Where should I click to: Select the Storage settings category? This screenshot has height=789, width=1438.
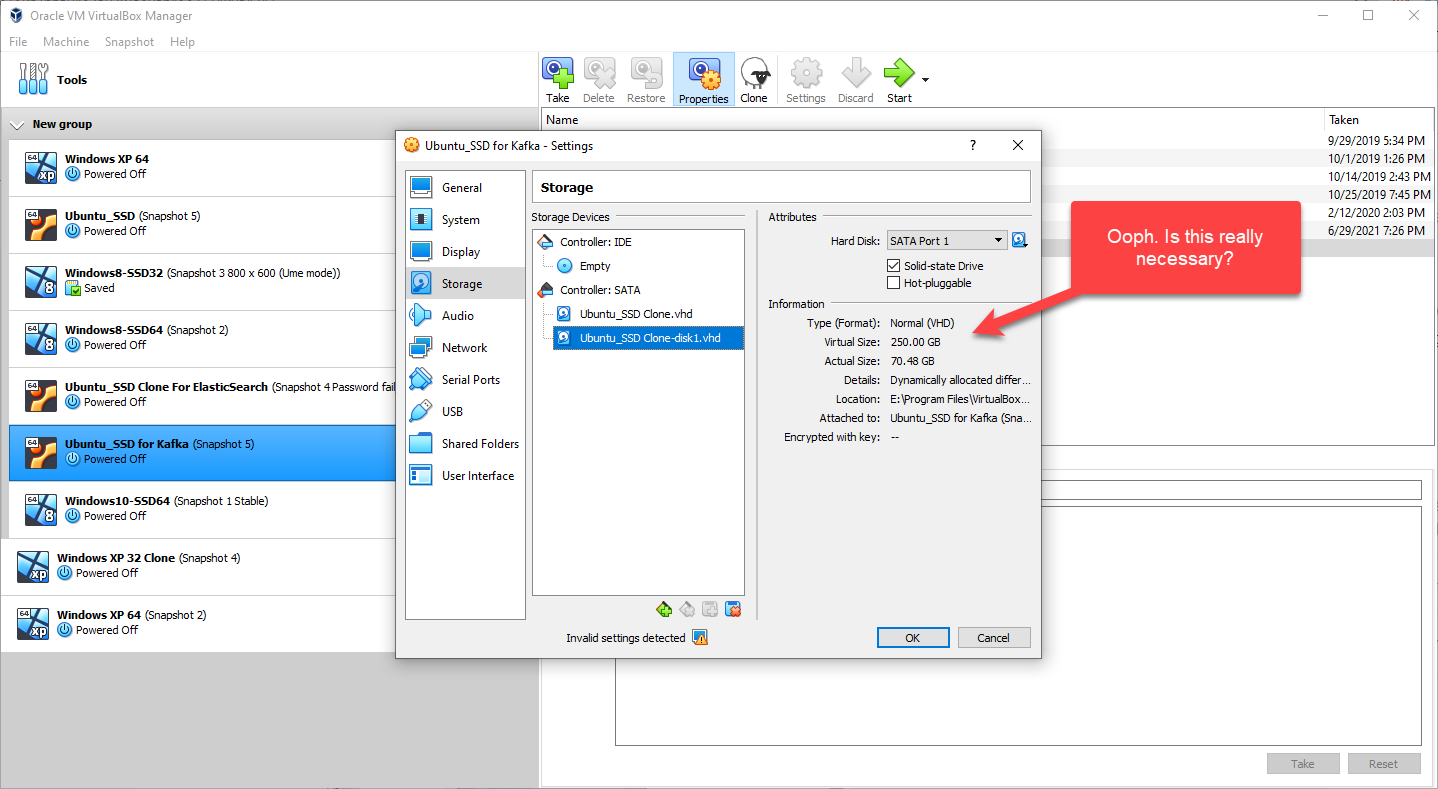point(465,284)
